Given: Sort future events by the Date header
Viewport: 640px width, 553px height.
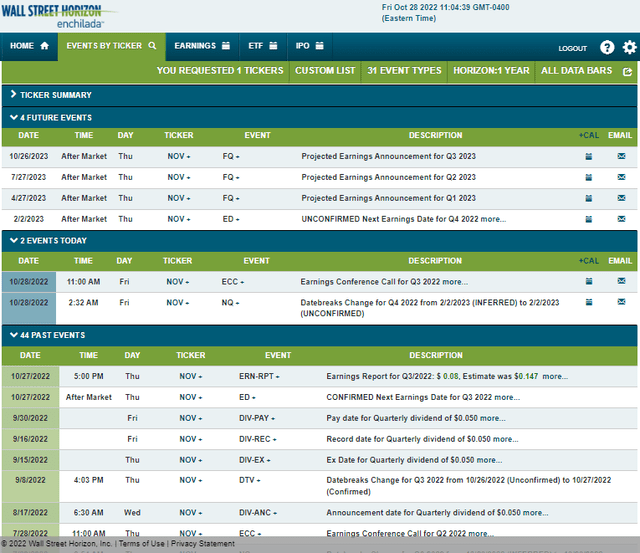Looking at the screenshot, I should pyautogui.click(x=29, y=135).
